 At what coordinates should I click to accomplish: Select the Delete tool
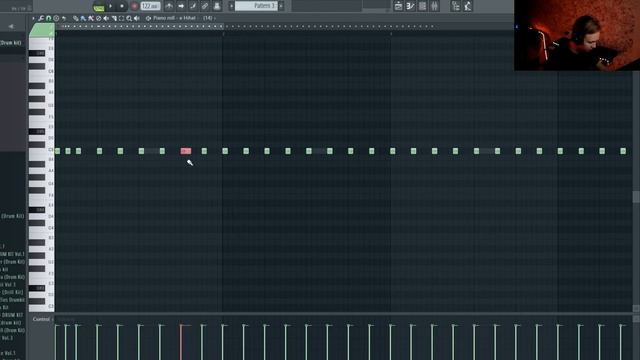click(x=98, y=18)
